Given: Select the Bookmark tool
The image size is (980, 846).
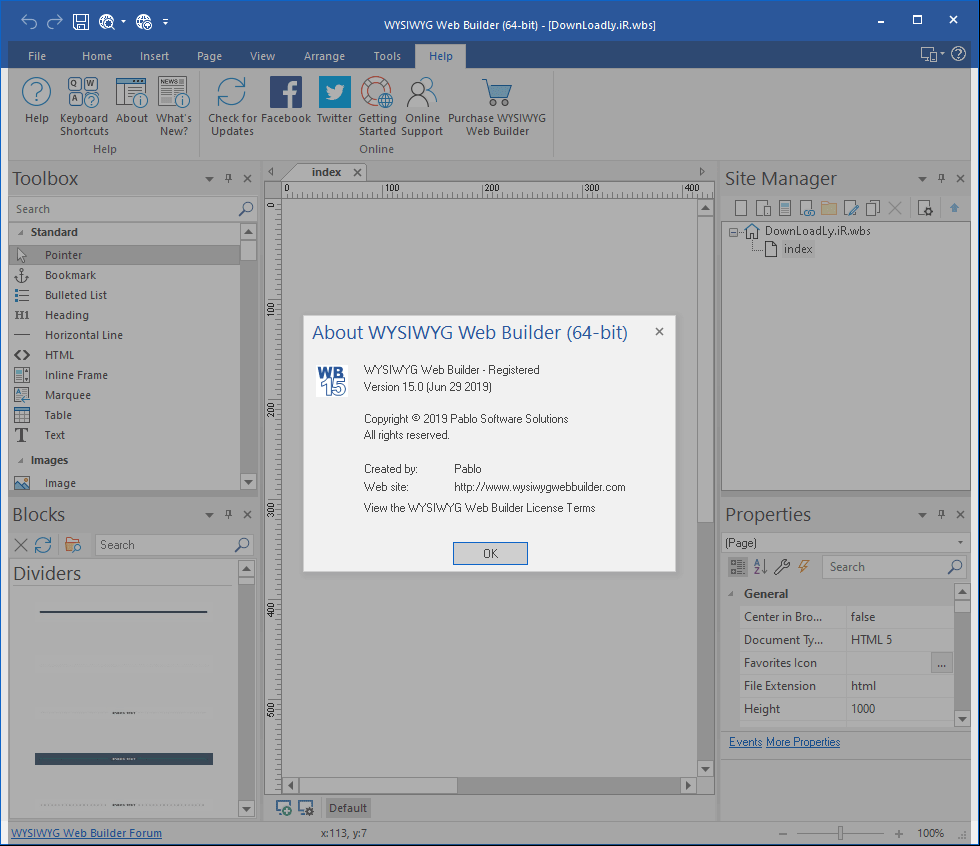Looking at the screenshot, I should click(124, 275).
